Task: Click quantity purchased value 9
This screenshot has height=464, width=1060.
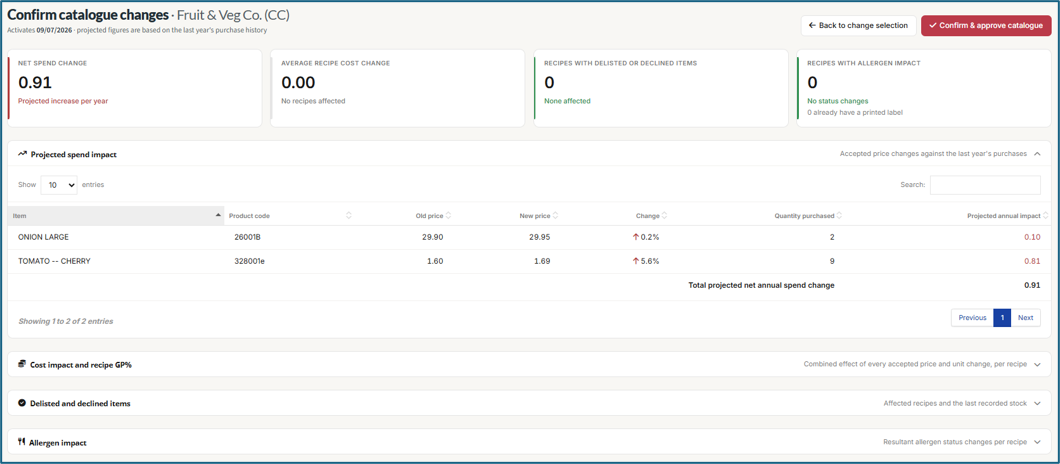Action: [x=832, y=261]
